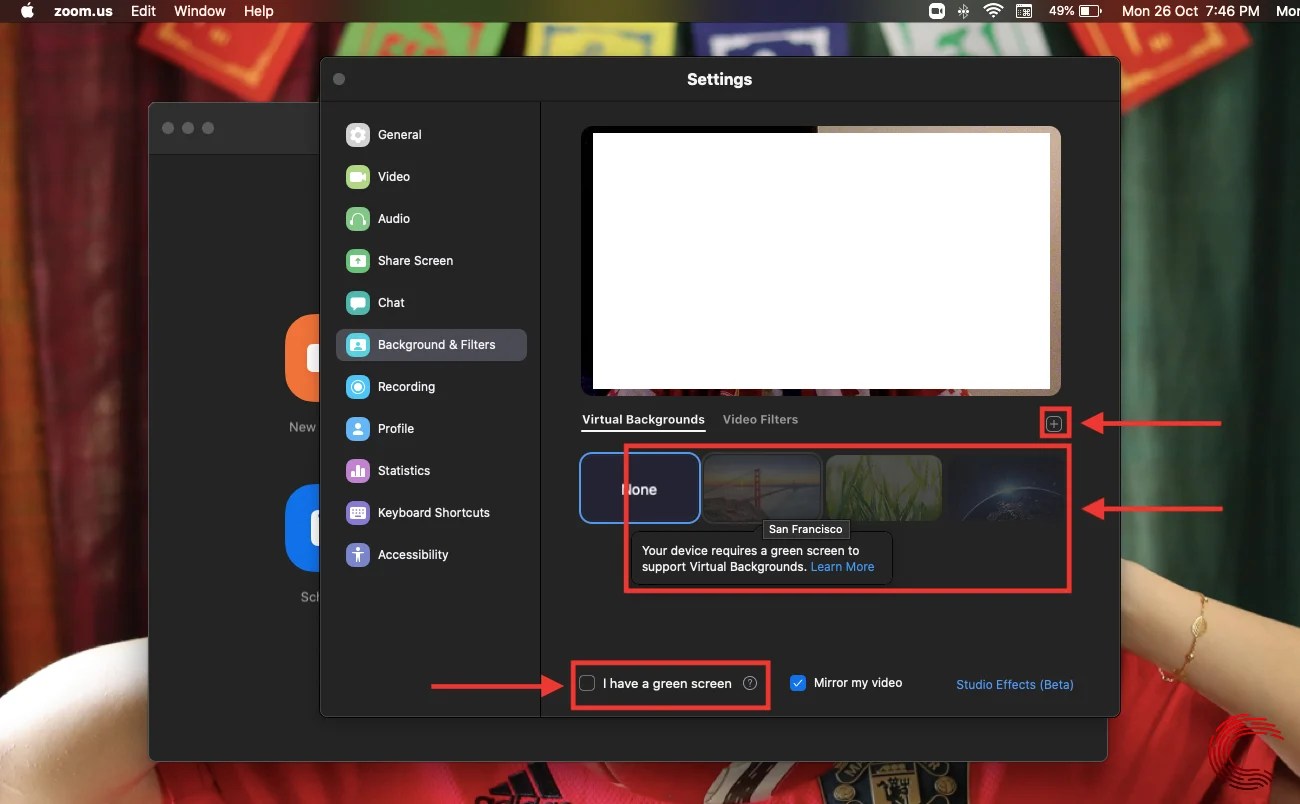Select Background & Filters in sidebar
Screen dimensions: 1300x804
[431, 345]
